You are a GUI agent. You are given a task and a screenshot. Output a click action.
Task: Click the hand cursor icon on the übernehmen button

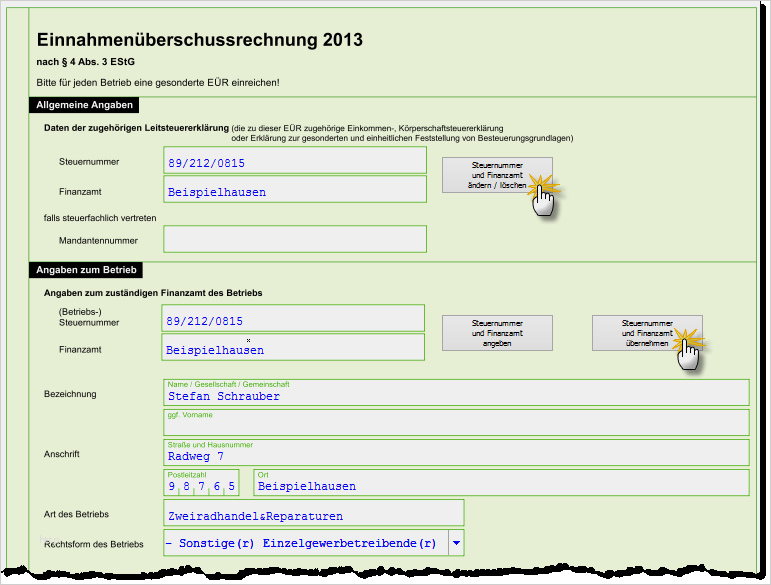(688, 353)
